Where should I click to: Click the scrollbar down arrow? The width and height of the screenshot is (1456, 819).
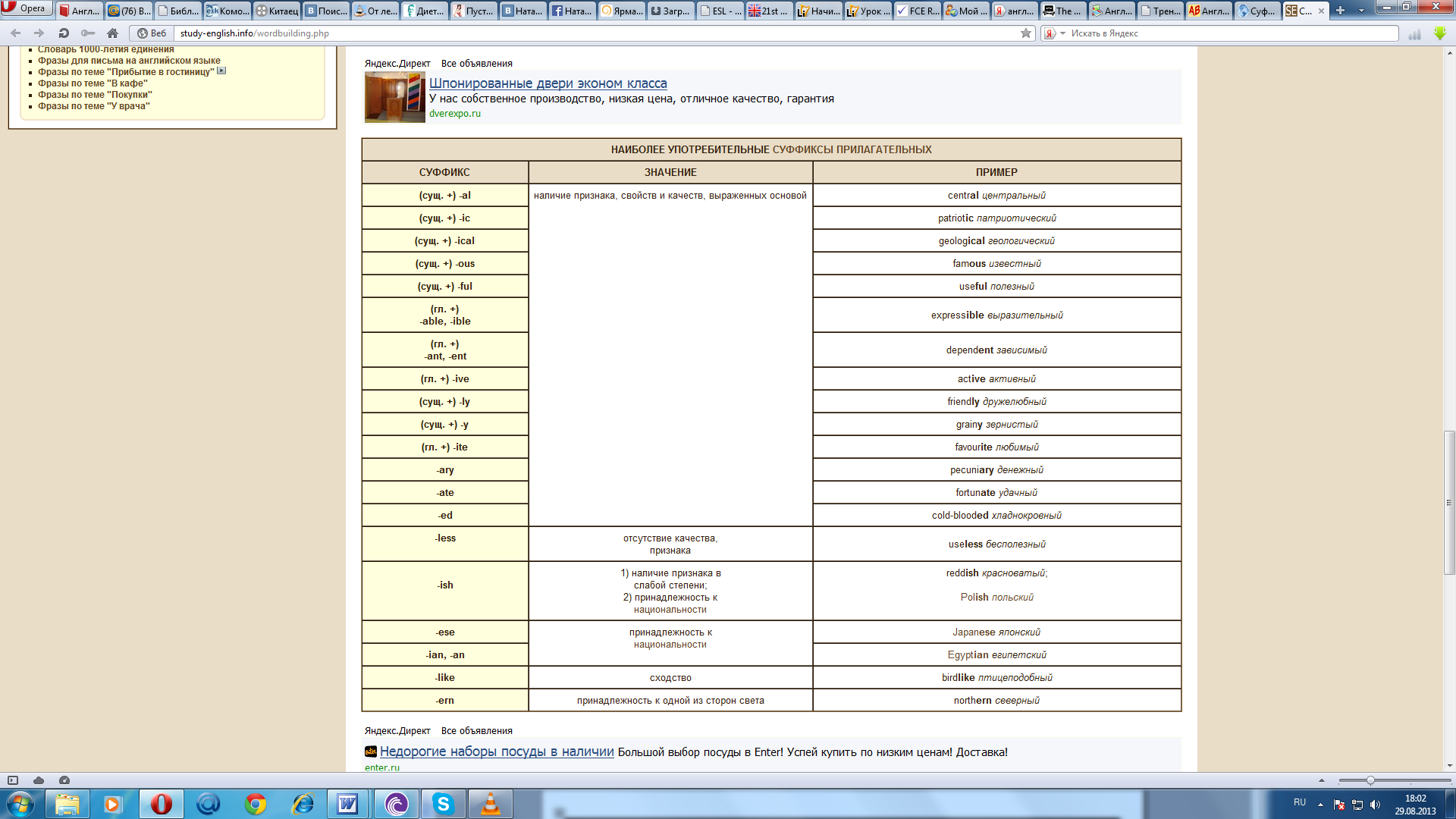[1449, 766]
